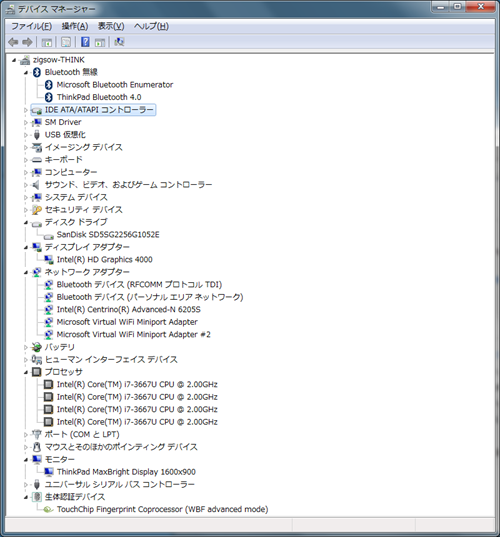The image size is (500, 537).
Task: Click the monitor icon beside ThinkPad MaxBright Display
Action: 49,472
